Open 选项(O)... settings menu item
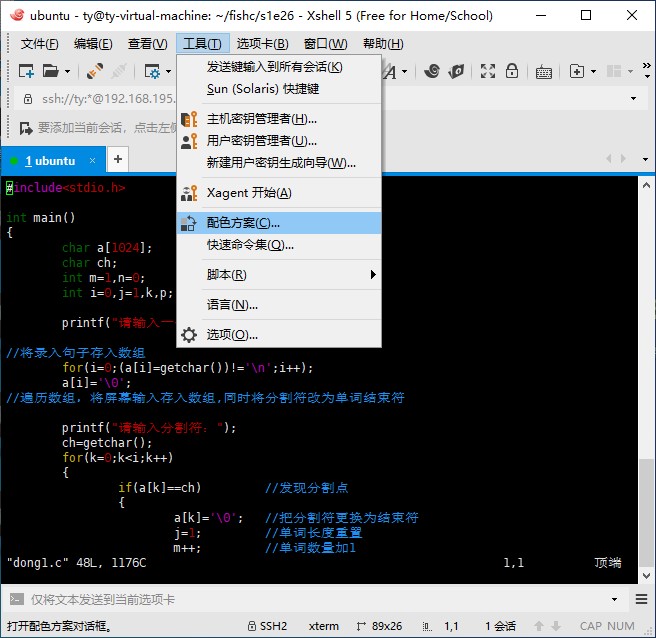 pos(279,335)
